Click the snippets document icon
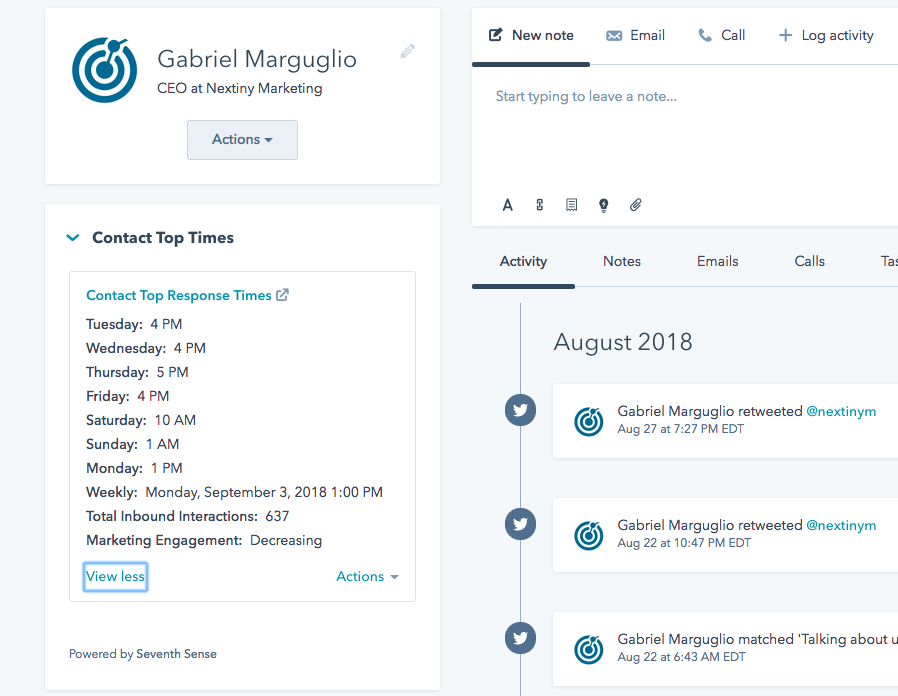This screenshot has width=898, height=696. (x=572, y=205)
